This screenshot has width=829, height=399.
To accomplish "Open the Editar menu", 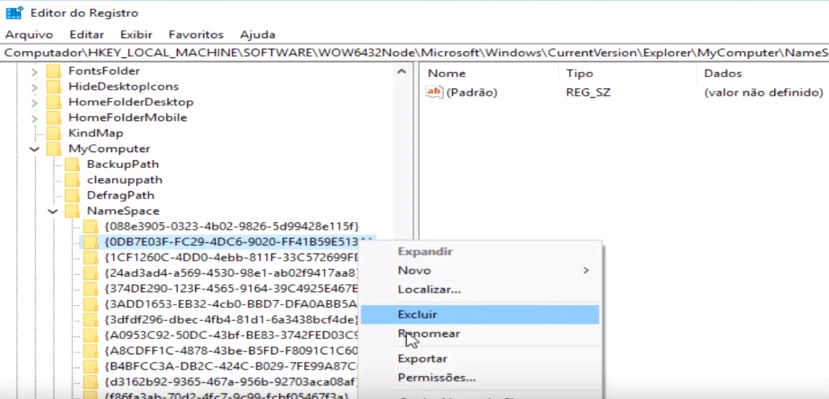I will coord(87,35).
